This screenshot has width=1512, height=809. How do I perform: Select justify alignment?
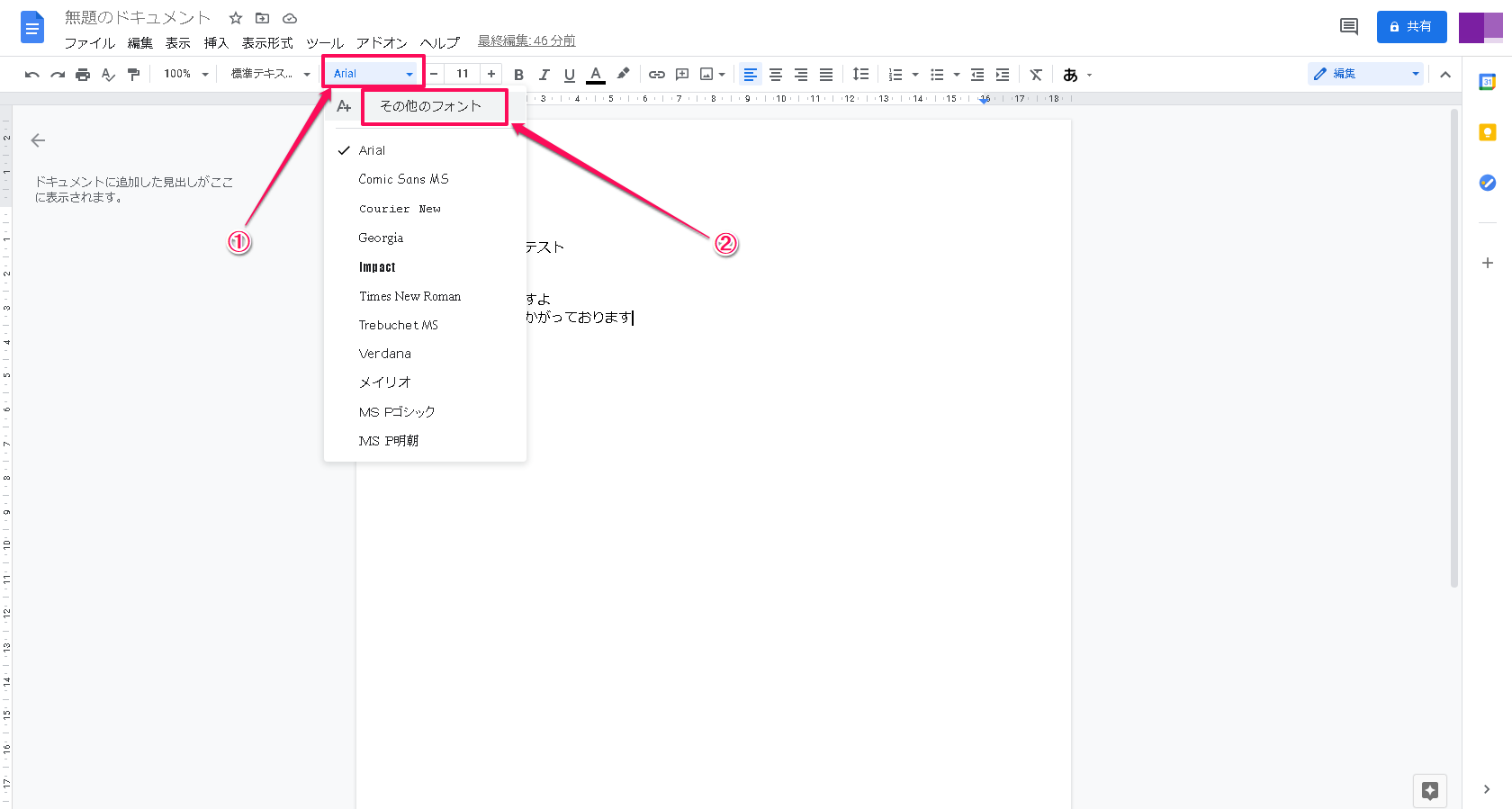(x=826, y=75)
